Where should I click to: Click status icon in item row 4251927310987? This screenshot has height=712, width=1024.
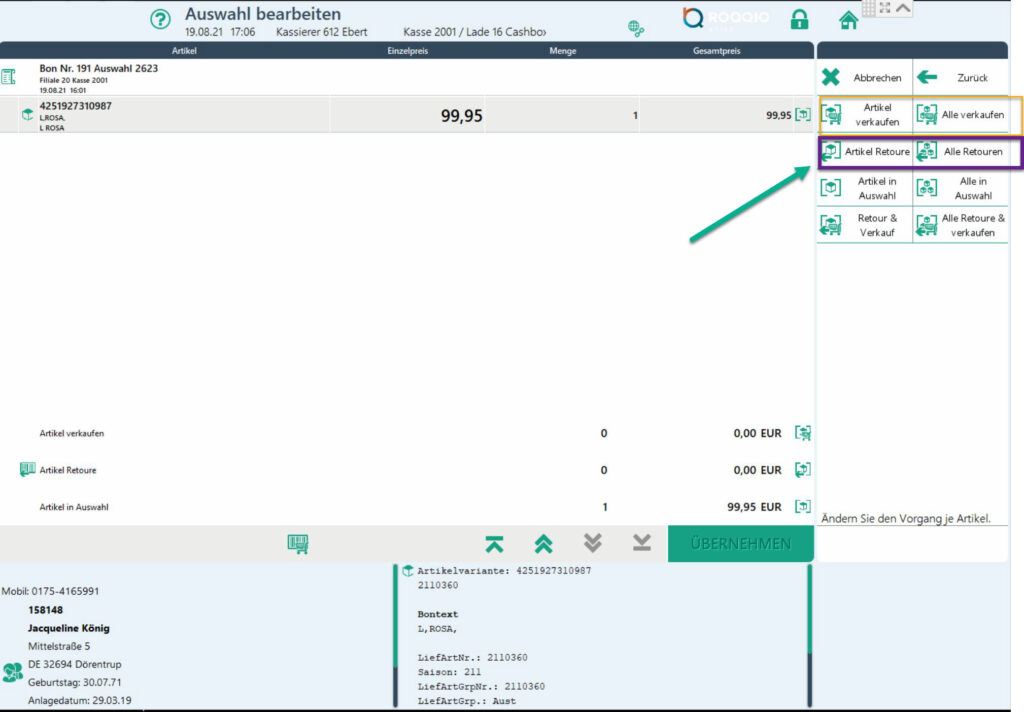click(x=802, y=115)
